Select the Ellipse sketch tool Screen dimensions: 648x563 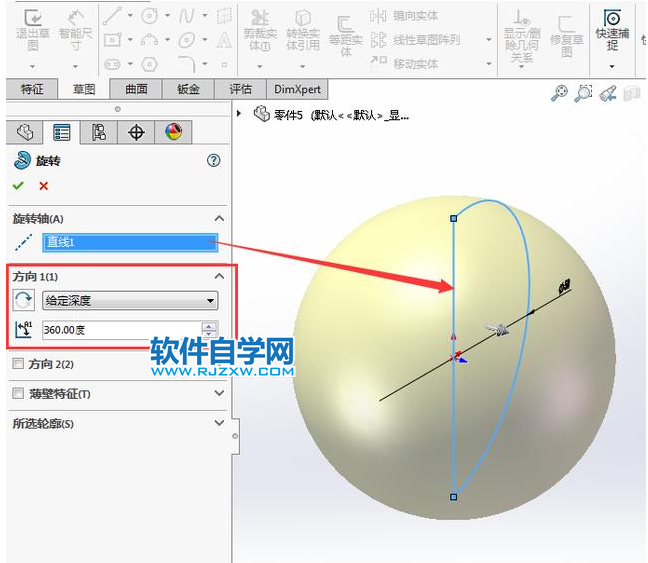(187, 40)
